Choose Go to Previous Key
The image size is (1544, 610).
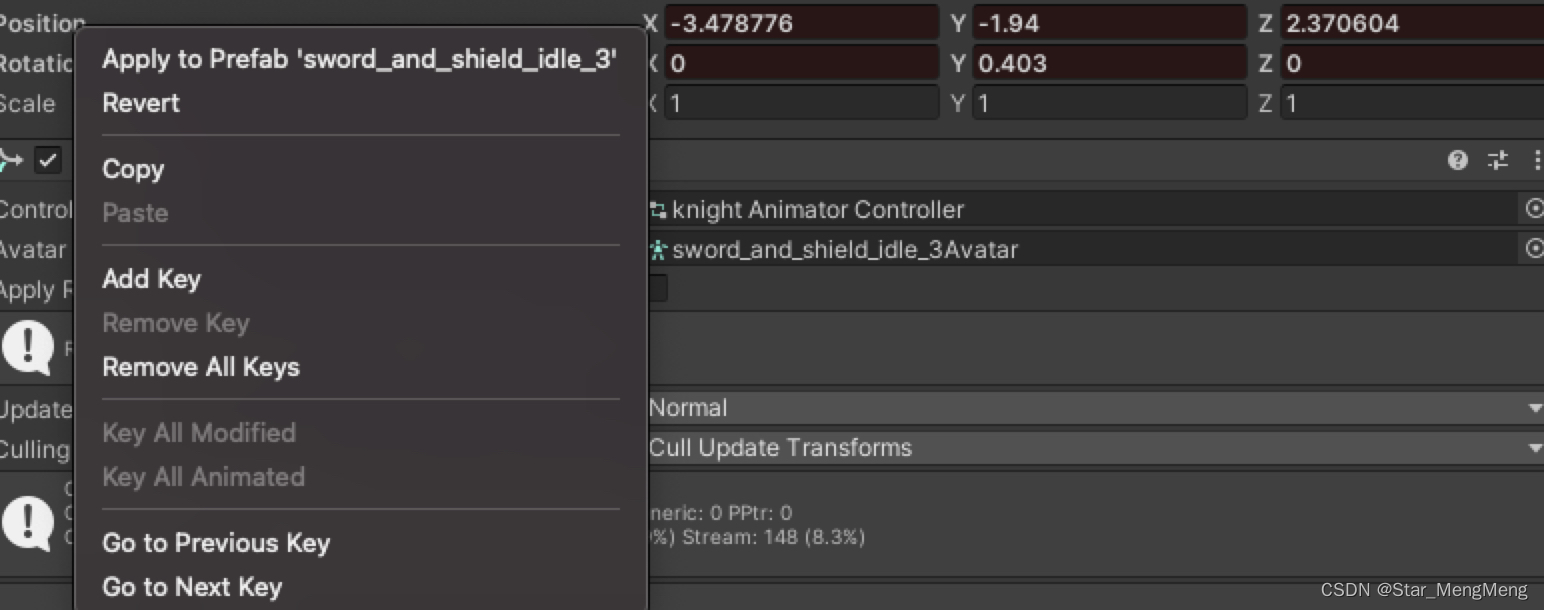point(216,543)
